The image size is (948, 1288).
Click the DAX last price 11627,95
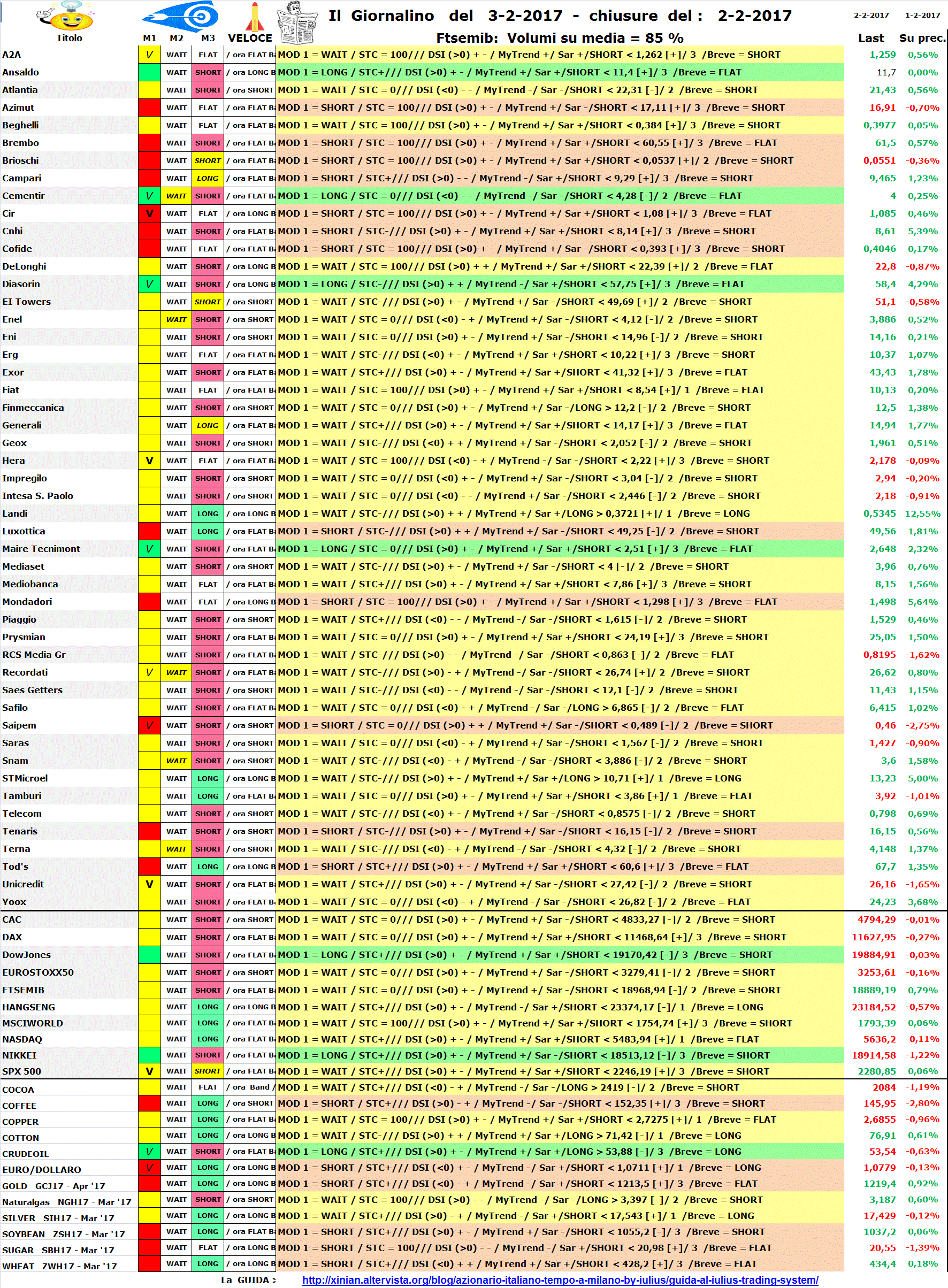point(874,937)
